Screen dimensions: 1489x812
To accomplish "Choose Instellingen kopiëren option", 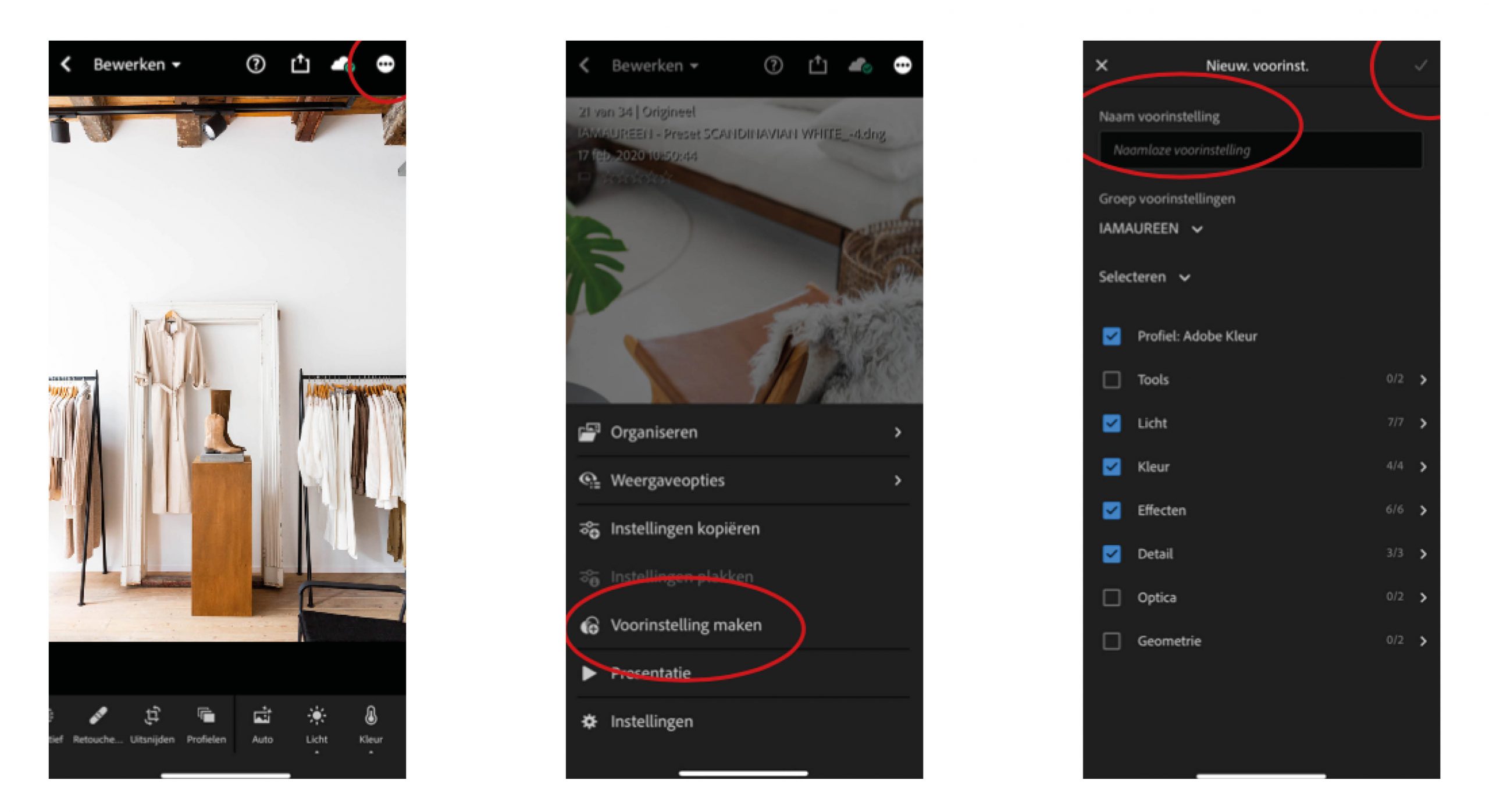I will [684, 529].
